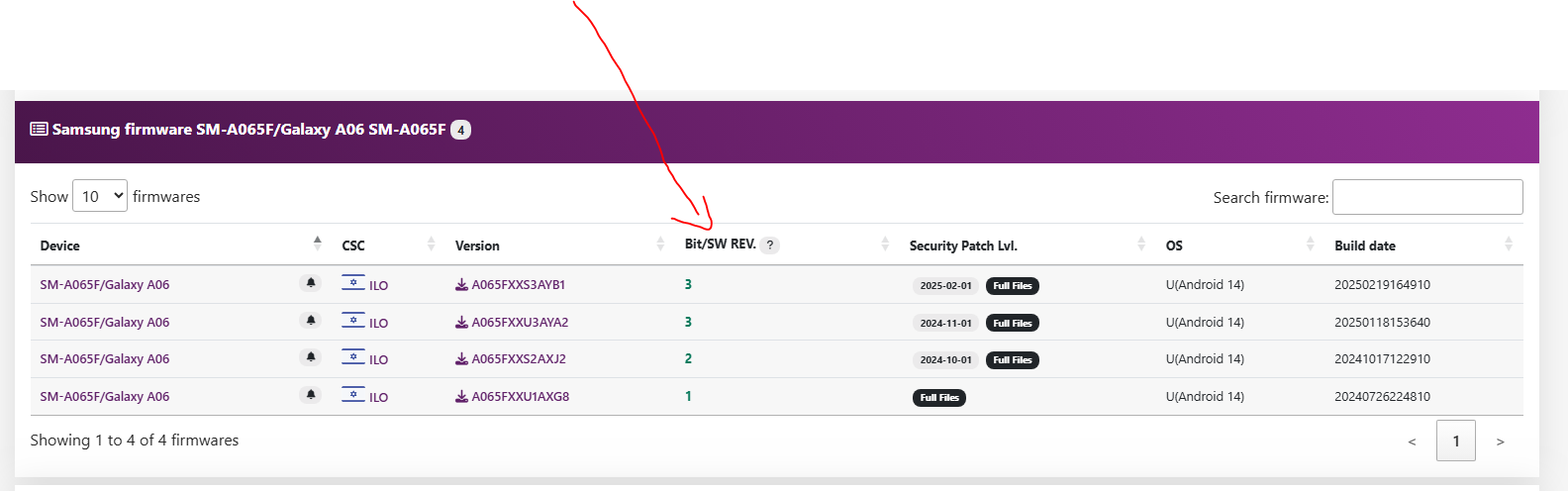Open firmware download A065FXXS2AXJ2

pos(511,358)
